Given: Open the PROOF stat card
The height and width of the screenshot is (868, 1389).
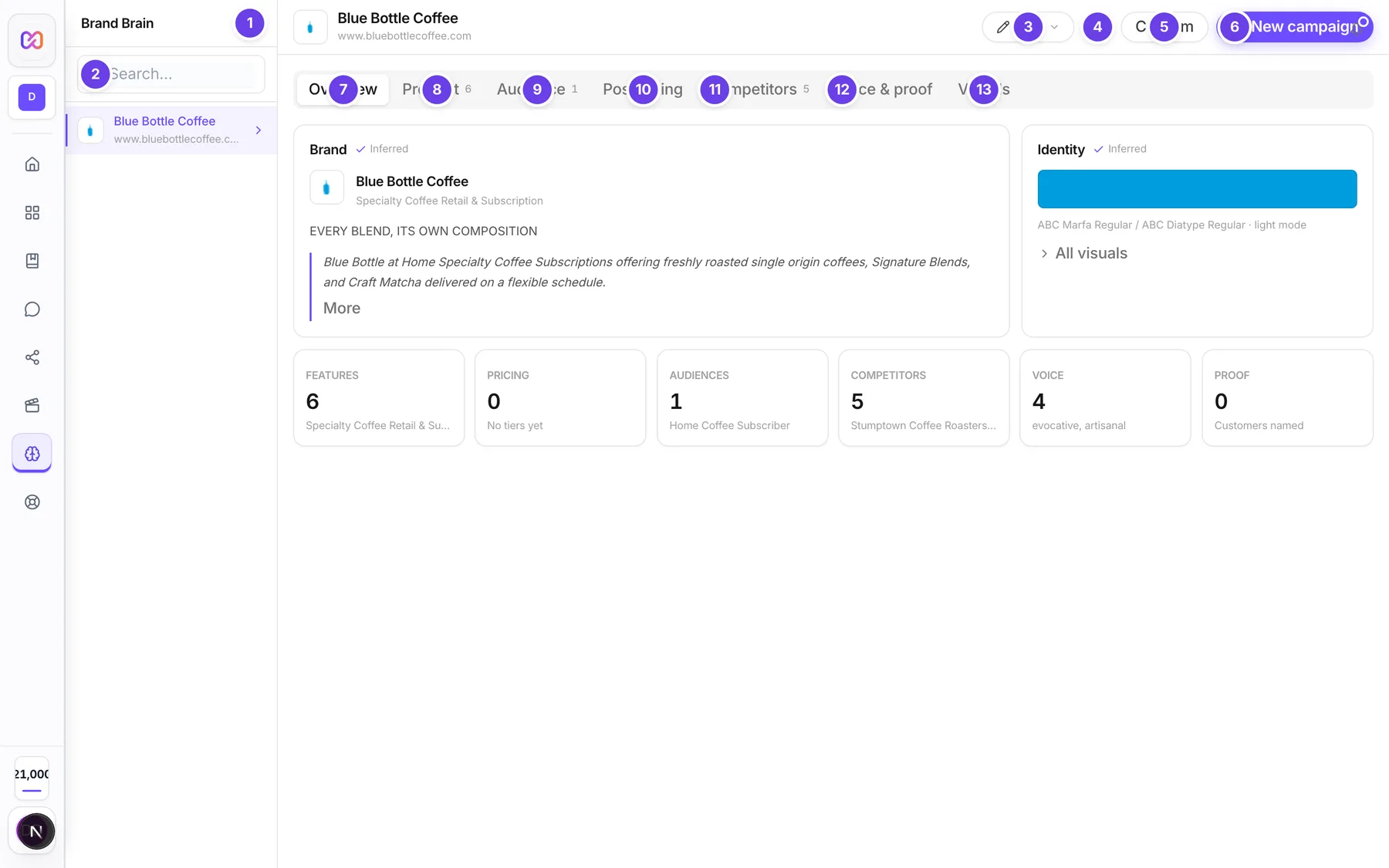Looking at the screenshot, I should 1287,398.
